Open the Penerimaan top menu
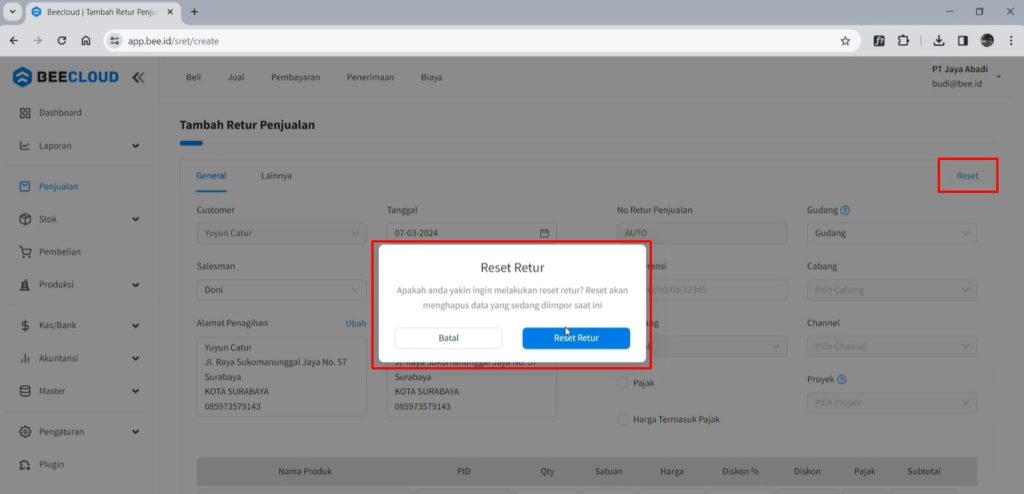The image size is (1024, 494). pos(370,77)
